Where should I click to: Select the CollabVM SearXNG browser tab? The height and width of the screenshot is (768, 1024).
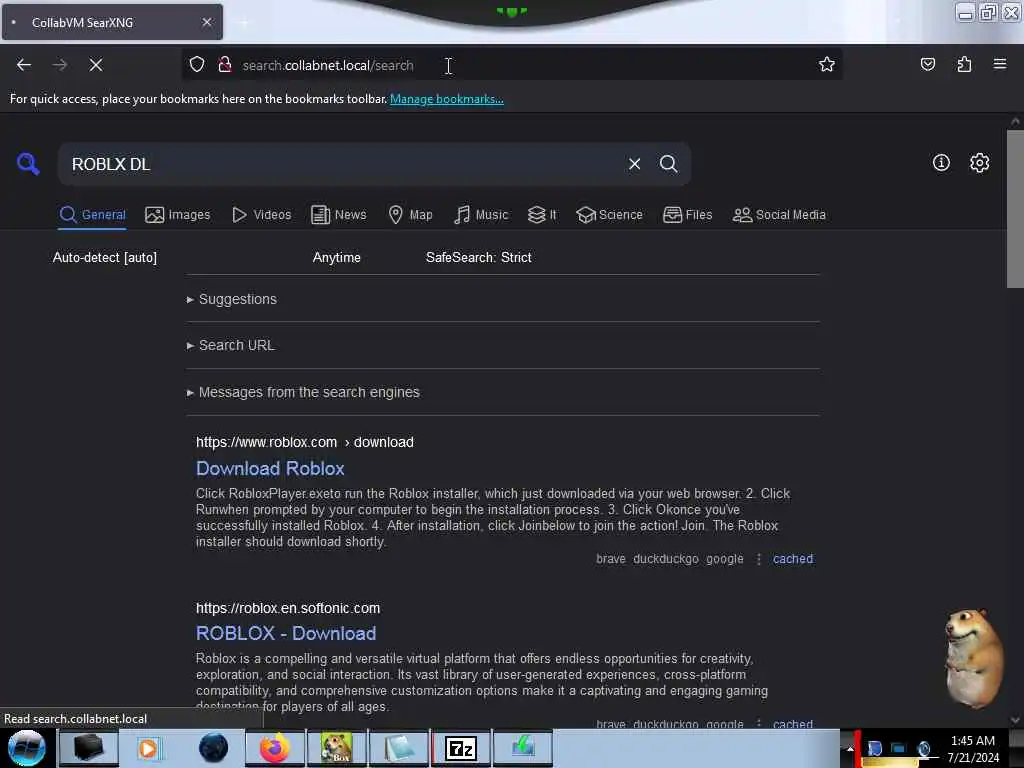point(112,22)
